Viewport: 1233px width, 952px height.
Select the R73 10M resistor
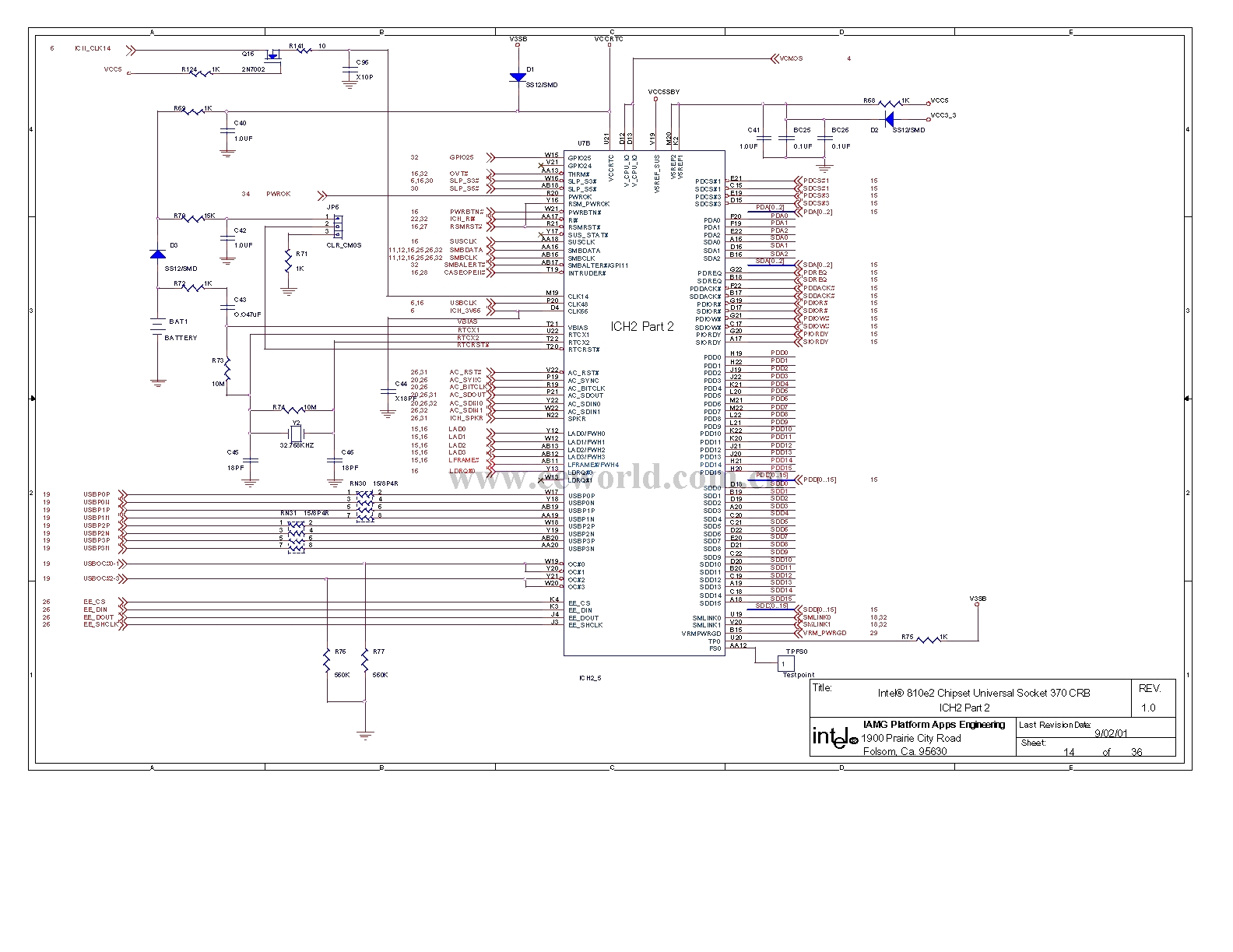[x=227, y=371]
